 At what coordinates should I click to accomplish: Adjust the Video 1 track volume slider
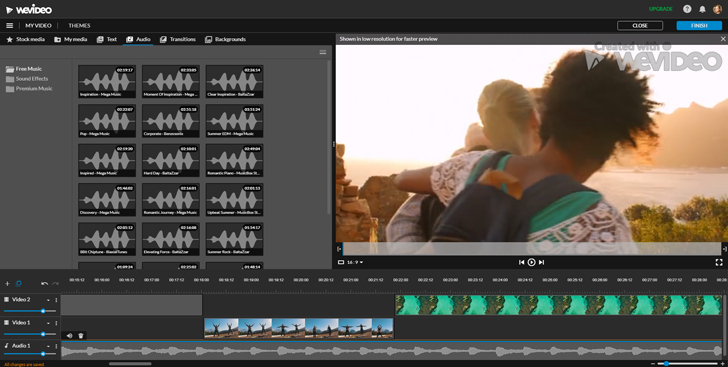[x=30, y=334]
